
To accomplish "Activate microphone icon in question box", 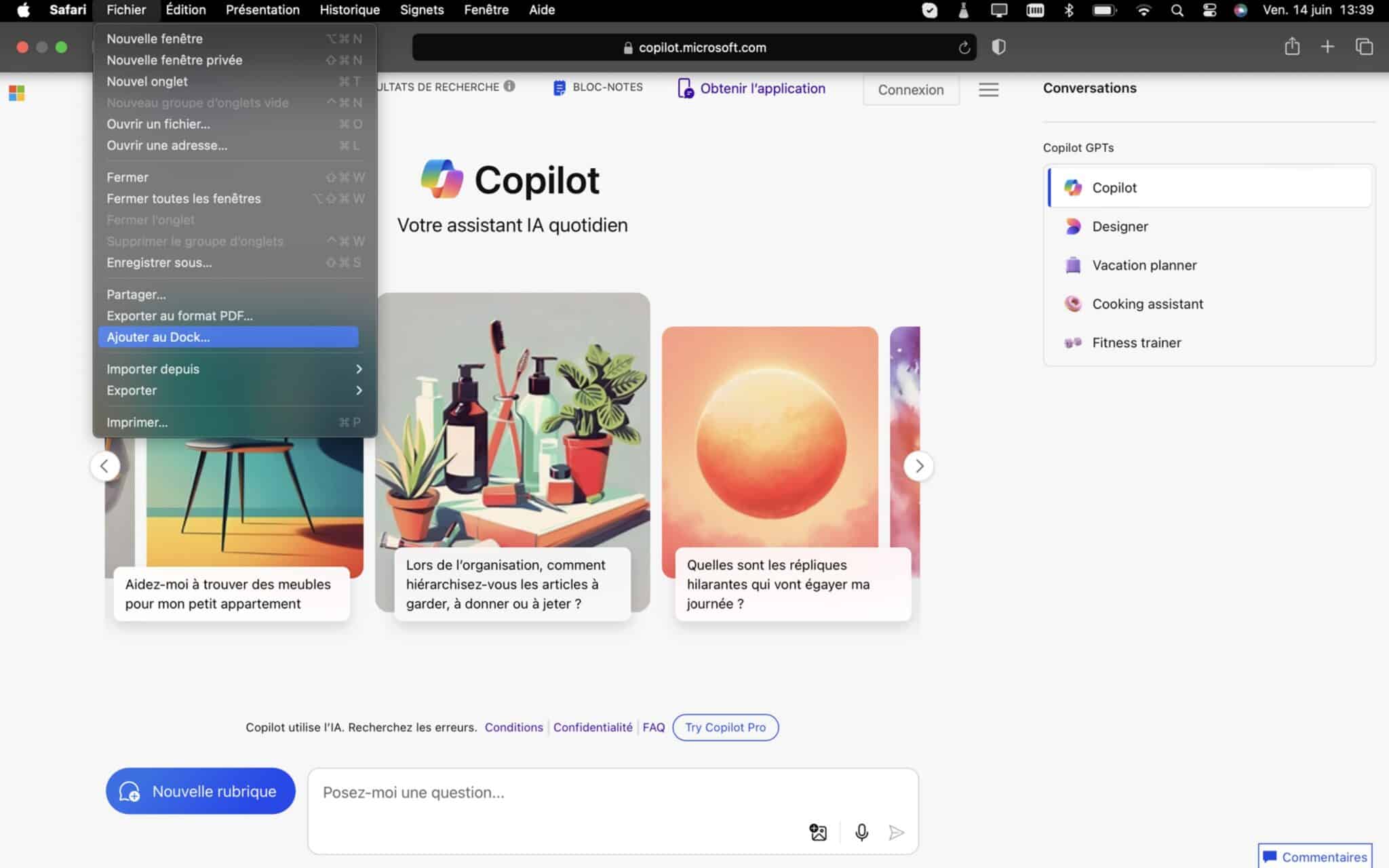I will [861, 832].
